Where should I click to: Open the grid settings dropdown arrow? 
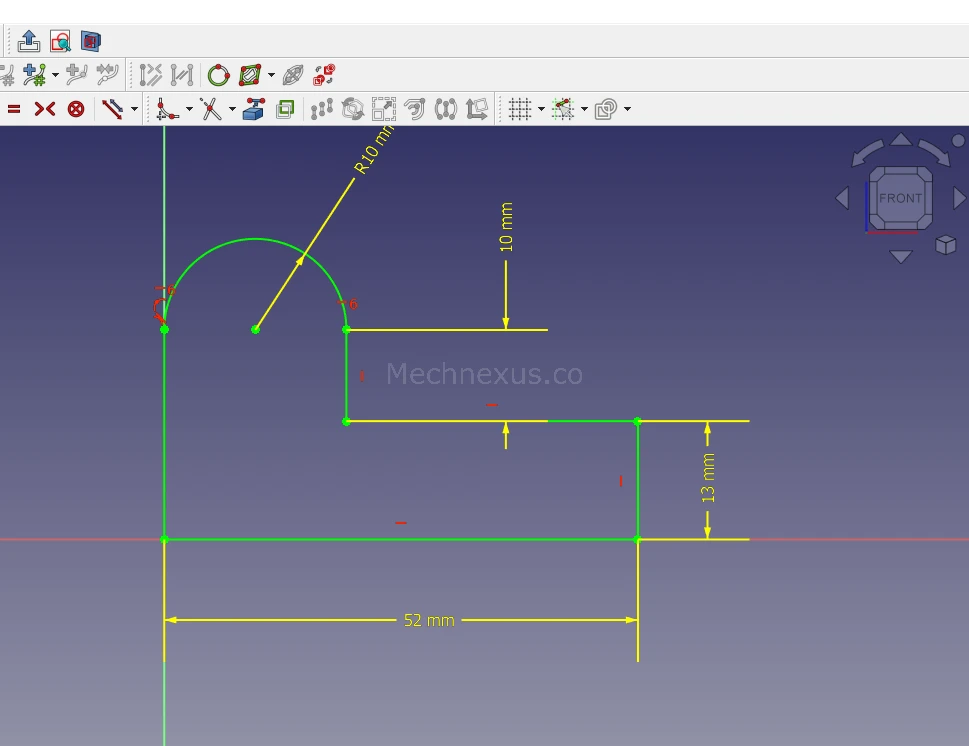[541, 109]
